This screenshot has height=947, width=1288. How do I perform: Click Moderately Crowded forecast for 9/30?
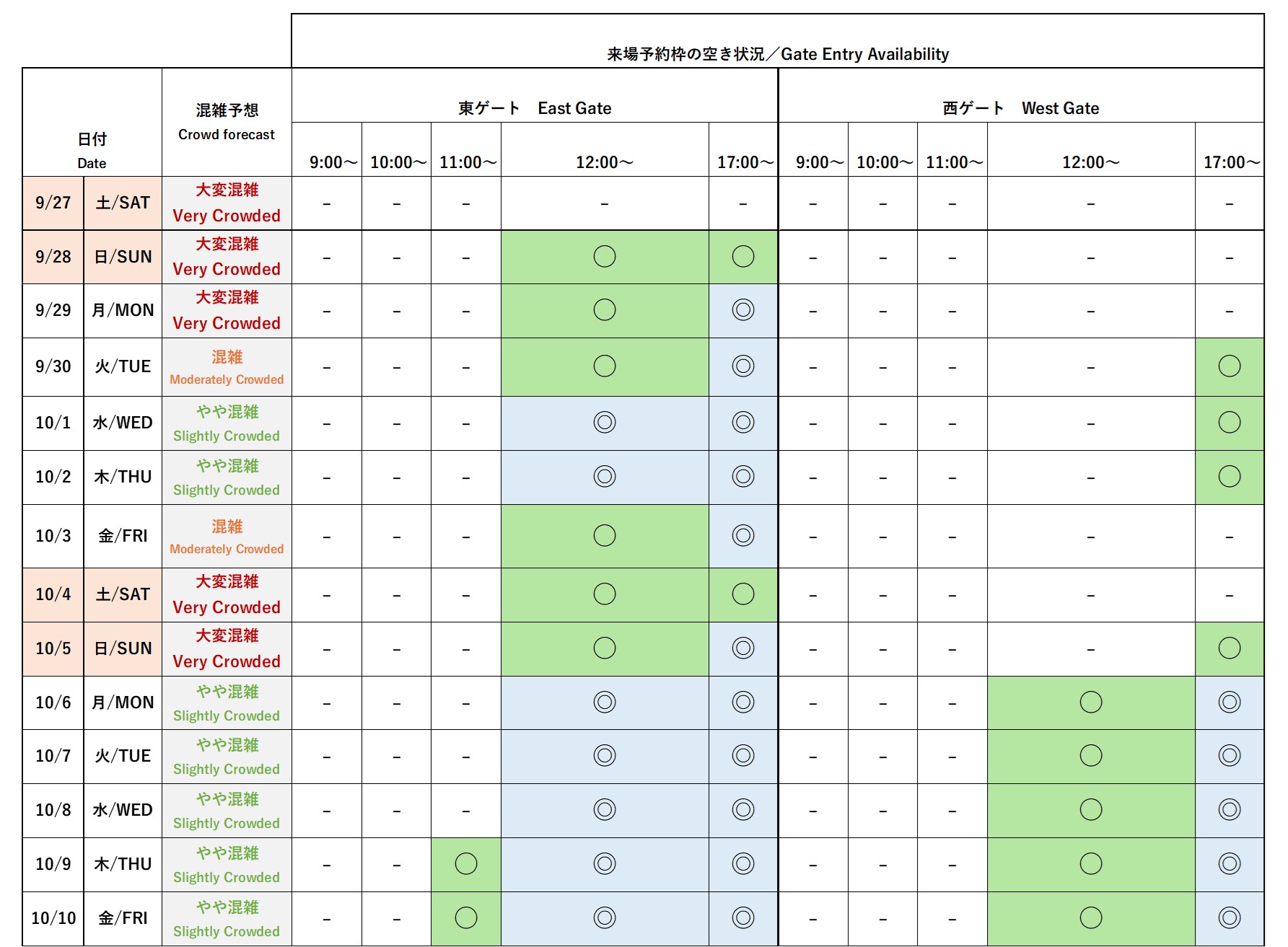227,367
